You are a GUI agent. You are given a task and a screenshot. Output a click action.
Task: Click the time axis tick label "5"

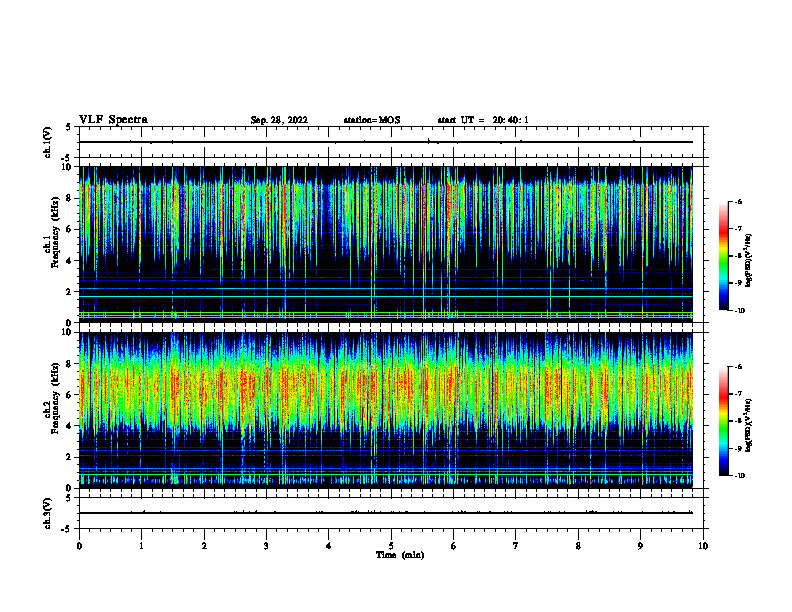(x=391, y=546)
